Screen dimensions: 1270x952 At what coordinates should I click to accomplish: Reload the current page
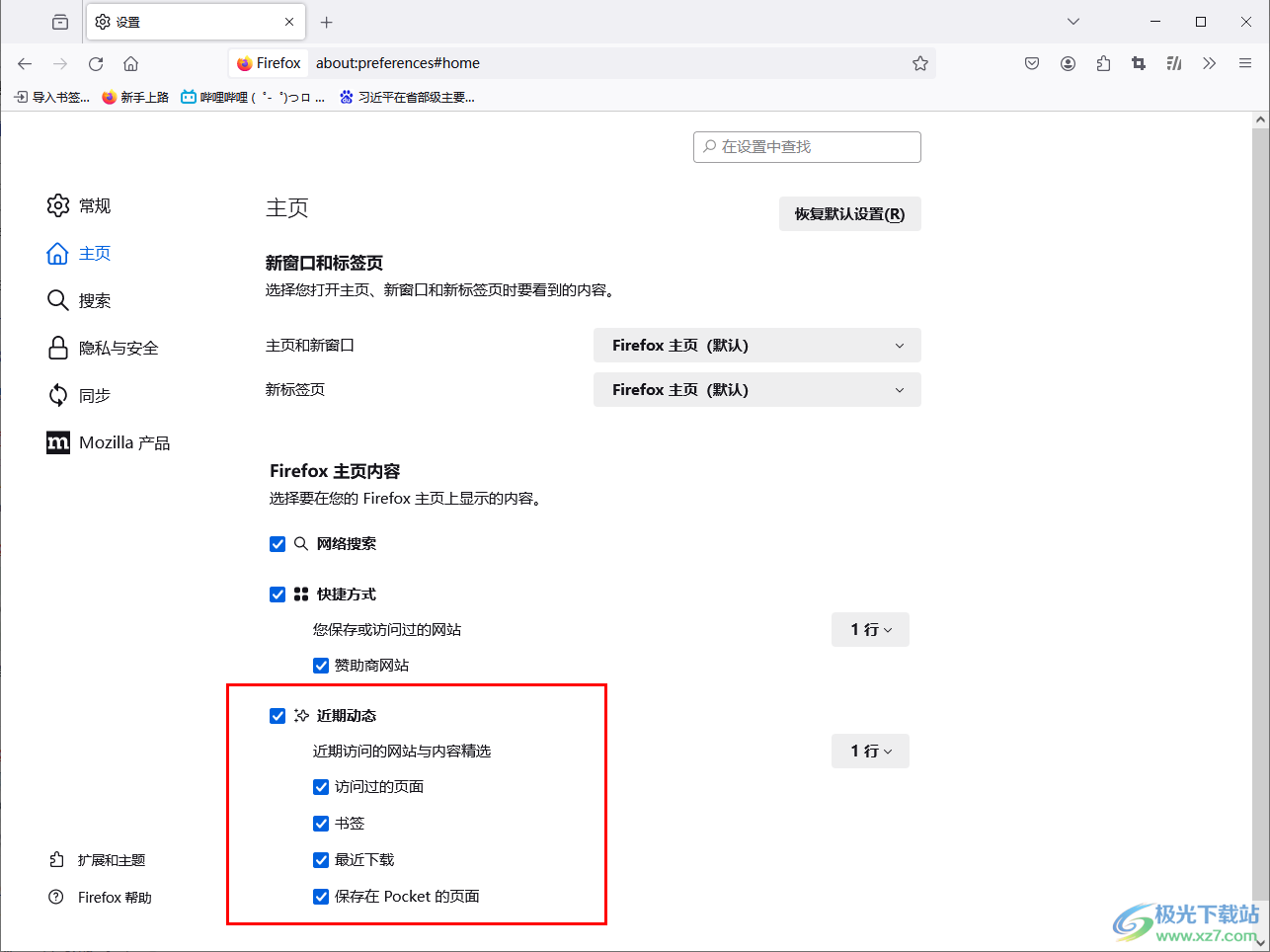(96, 63)
